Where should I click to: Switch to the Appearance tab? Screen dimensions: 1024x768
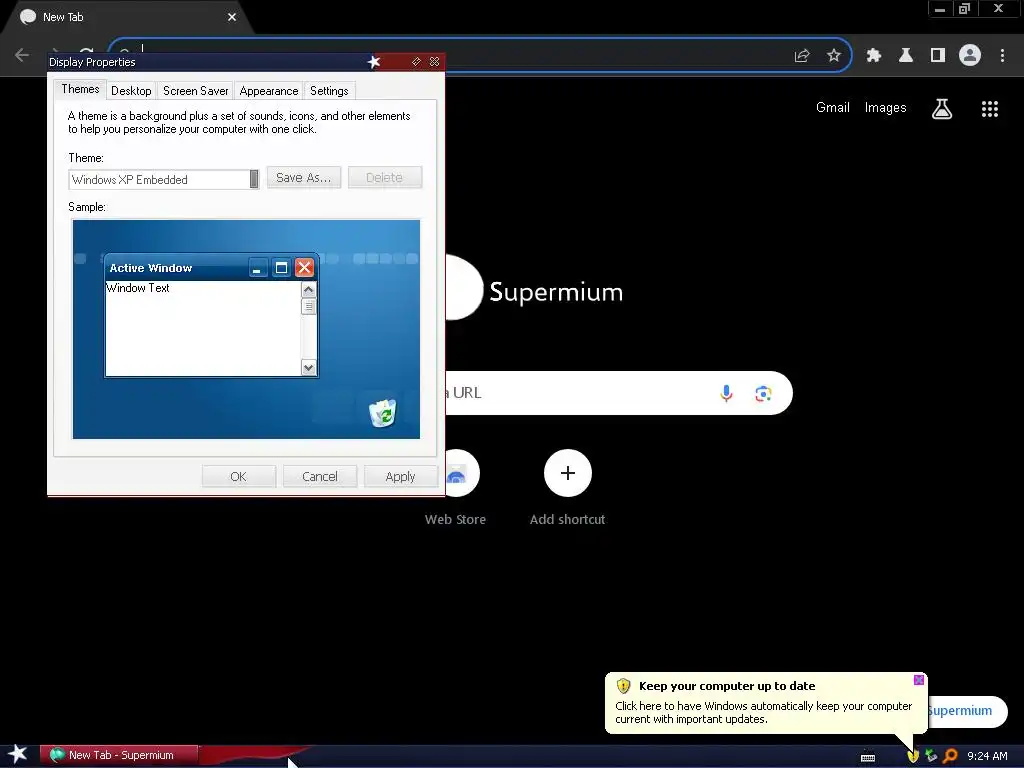[x=269, y=91]
